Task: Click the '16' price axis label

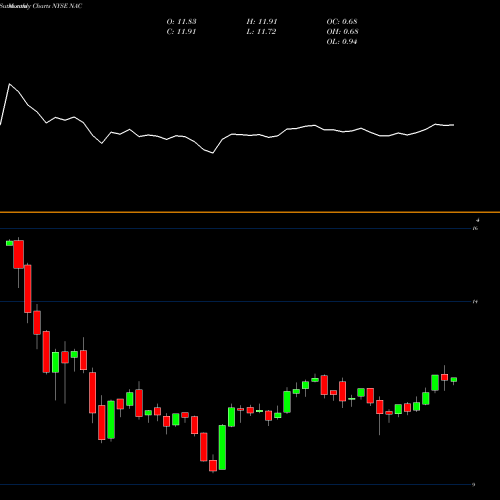Action: [475, 228]
